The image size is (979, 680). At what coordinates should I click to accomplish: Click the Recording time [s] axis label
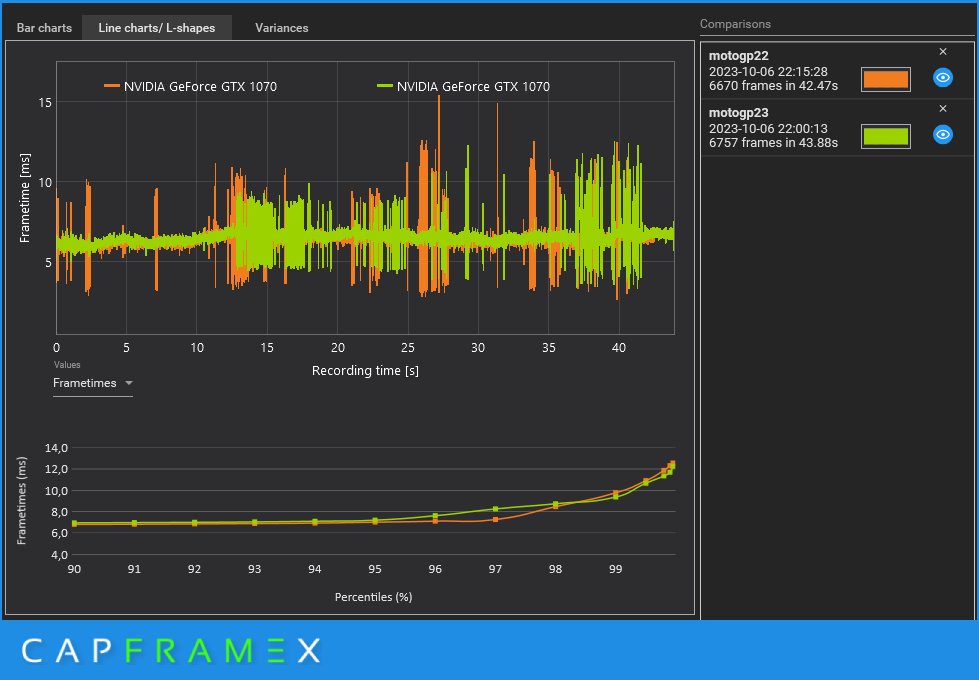(x=365, y=371)
